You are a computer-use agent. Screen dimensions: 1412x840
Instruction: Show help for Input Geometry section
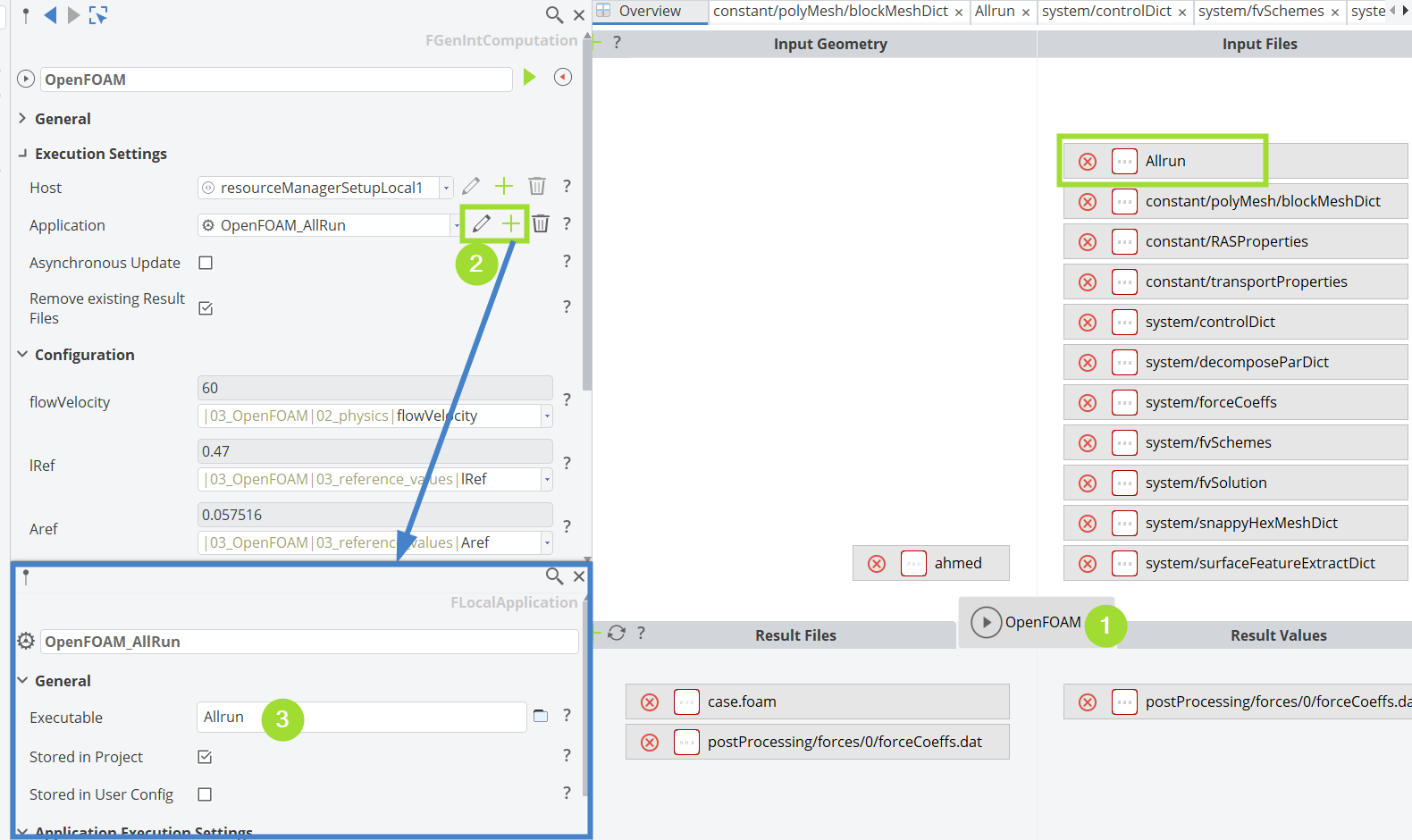click(617, 42)
